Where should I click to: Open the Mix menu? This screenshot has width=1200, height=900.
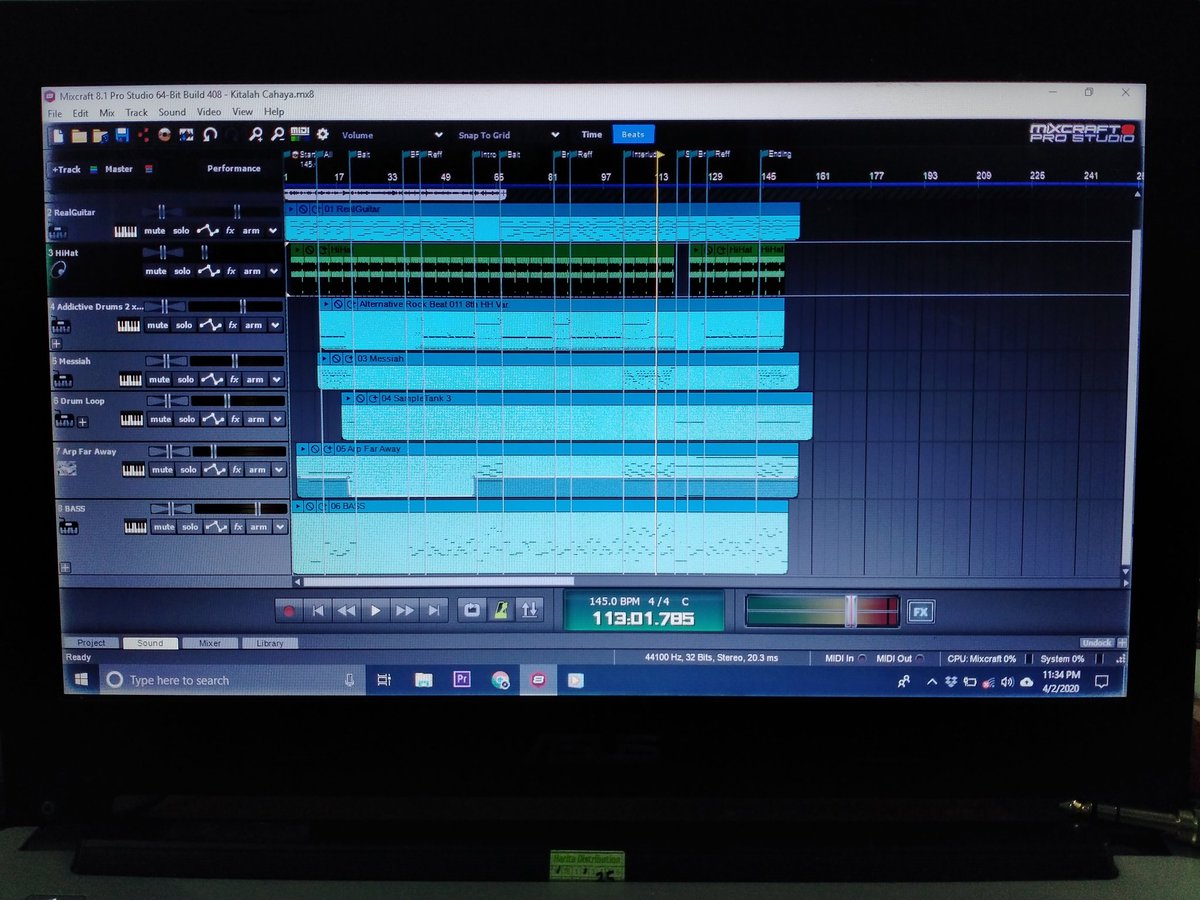point(106,112)
